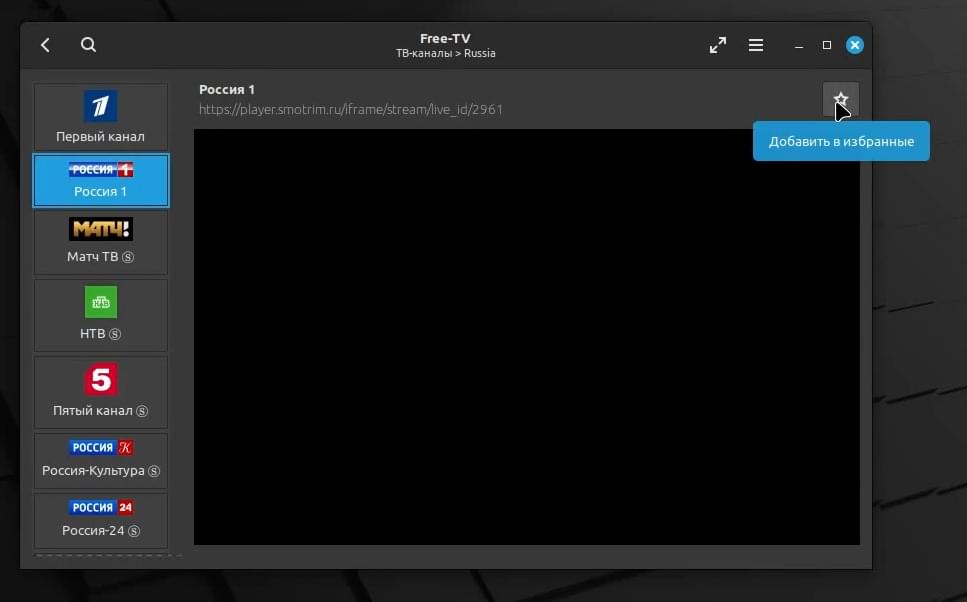
Task: Open the hamburger menu
Action: 755,45
